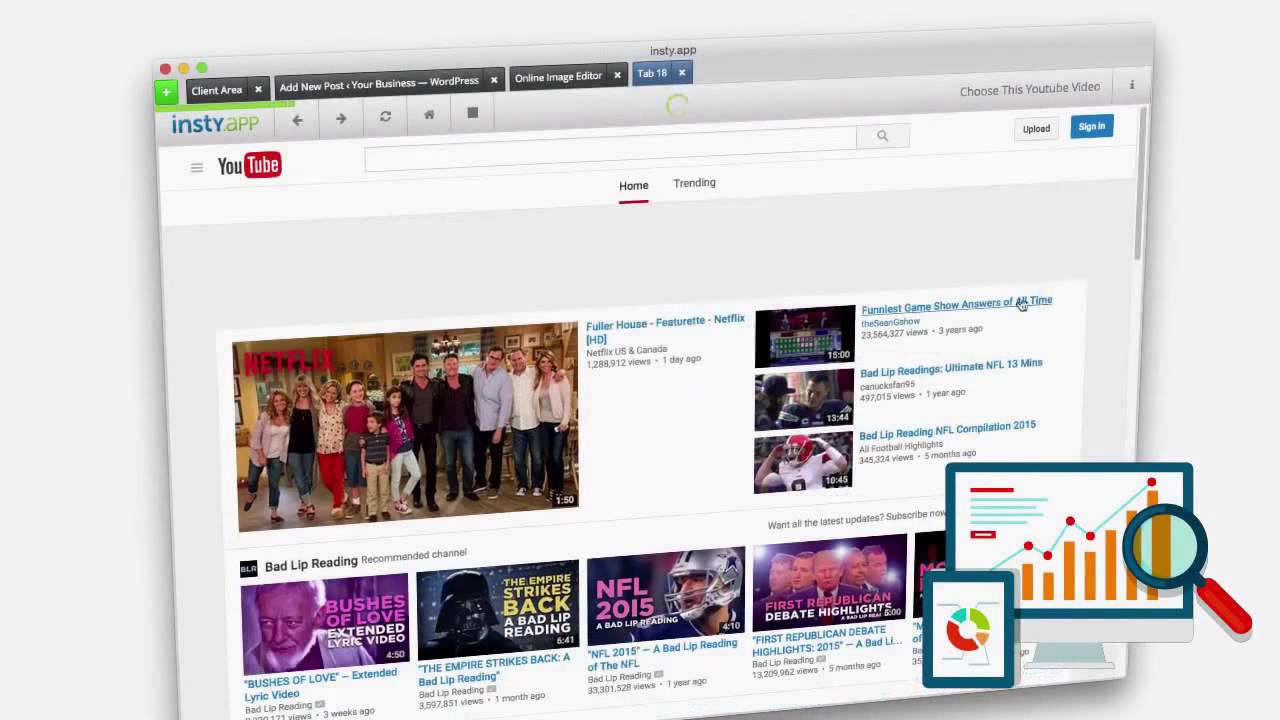Open a new tab with the green plus button
1280x720 pixels.
[x=166, y=92]
